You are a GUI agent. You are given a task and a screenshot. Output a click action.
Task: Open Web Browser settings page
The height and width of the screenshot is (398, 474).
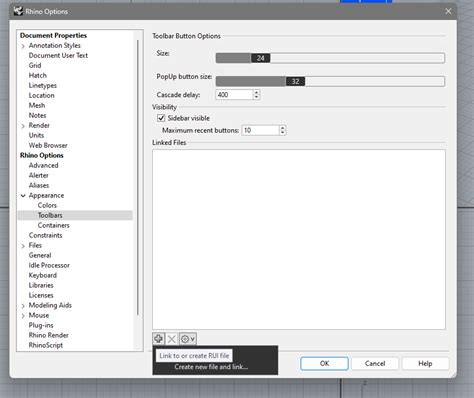tap(48, 145)
